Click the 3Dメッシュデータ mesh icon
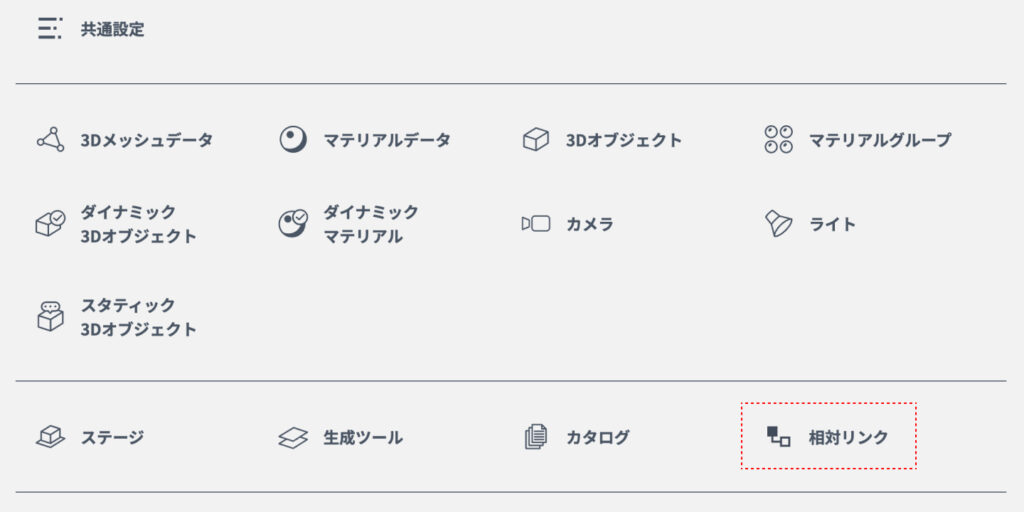 coord(50,140)
